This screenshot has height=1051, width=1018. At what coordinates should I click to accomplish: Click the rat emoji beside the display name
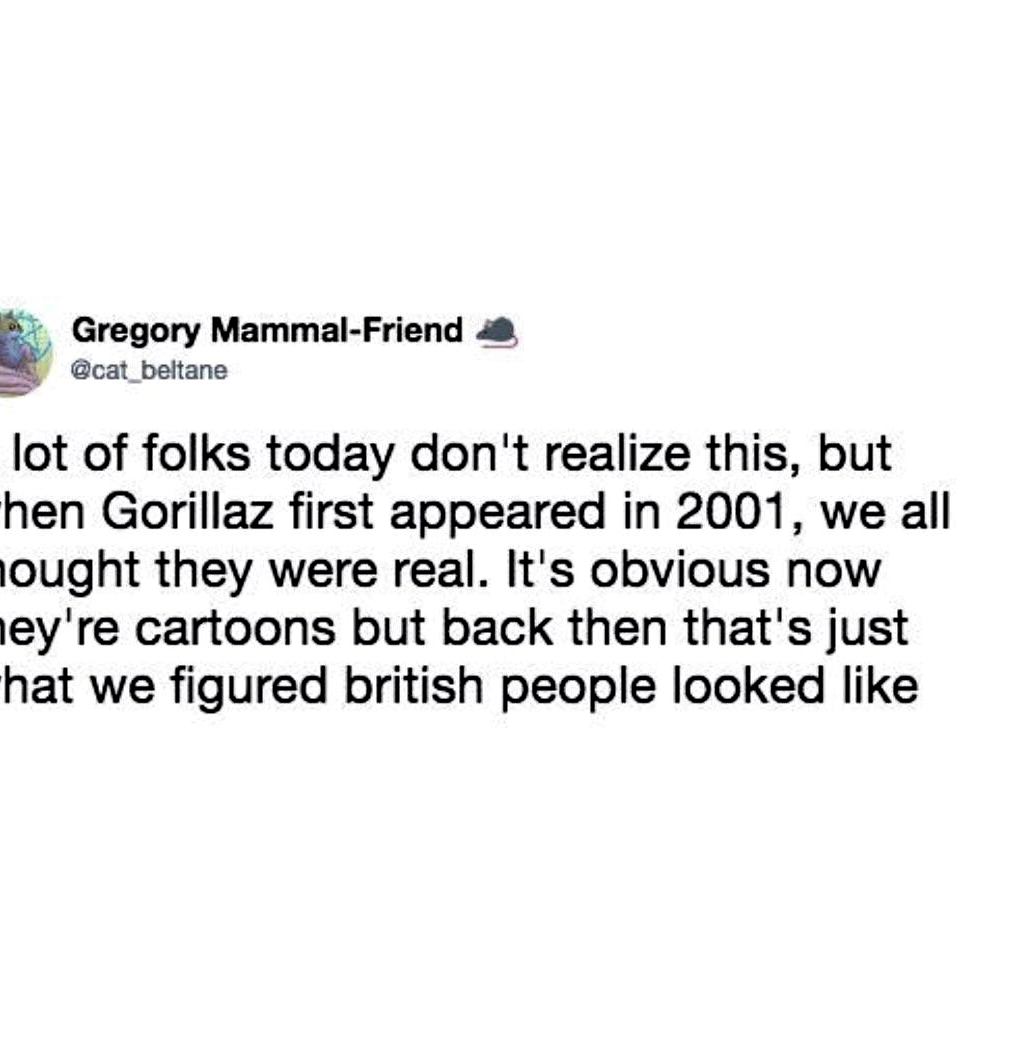click(x=496, y=330)
